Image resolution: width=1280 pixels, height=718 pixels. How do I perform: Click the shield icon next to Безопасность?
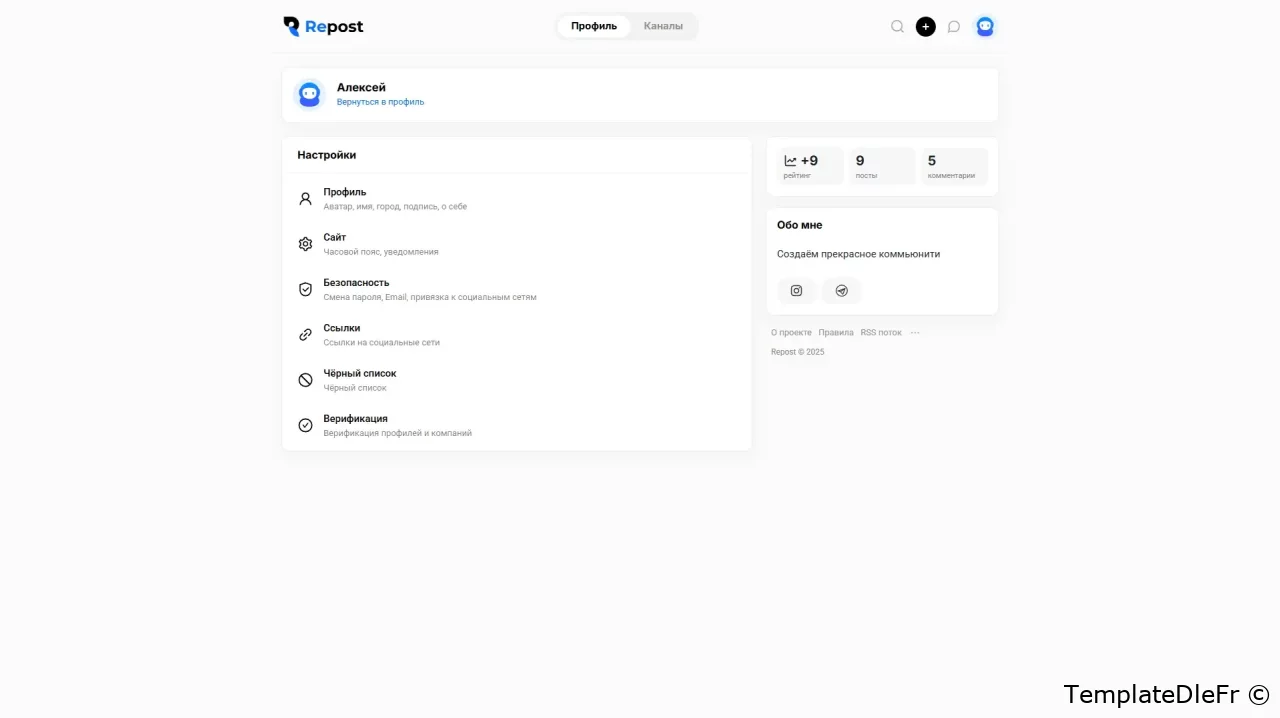(305, 289)
